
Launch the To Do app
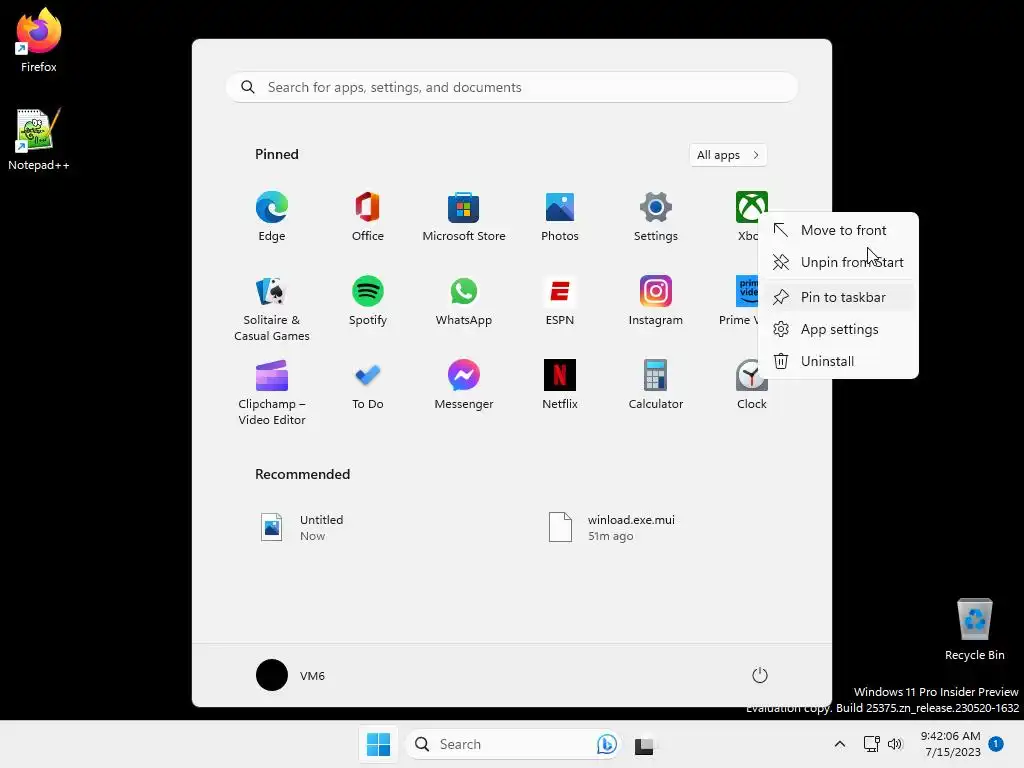(368, 385)
